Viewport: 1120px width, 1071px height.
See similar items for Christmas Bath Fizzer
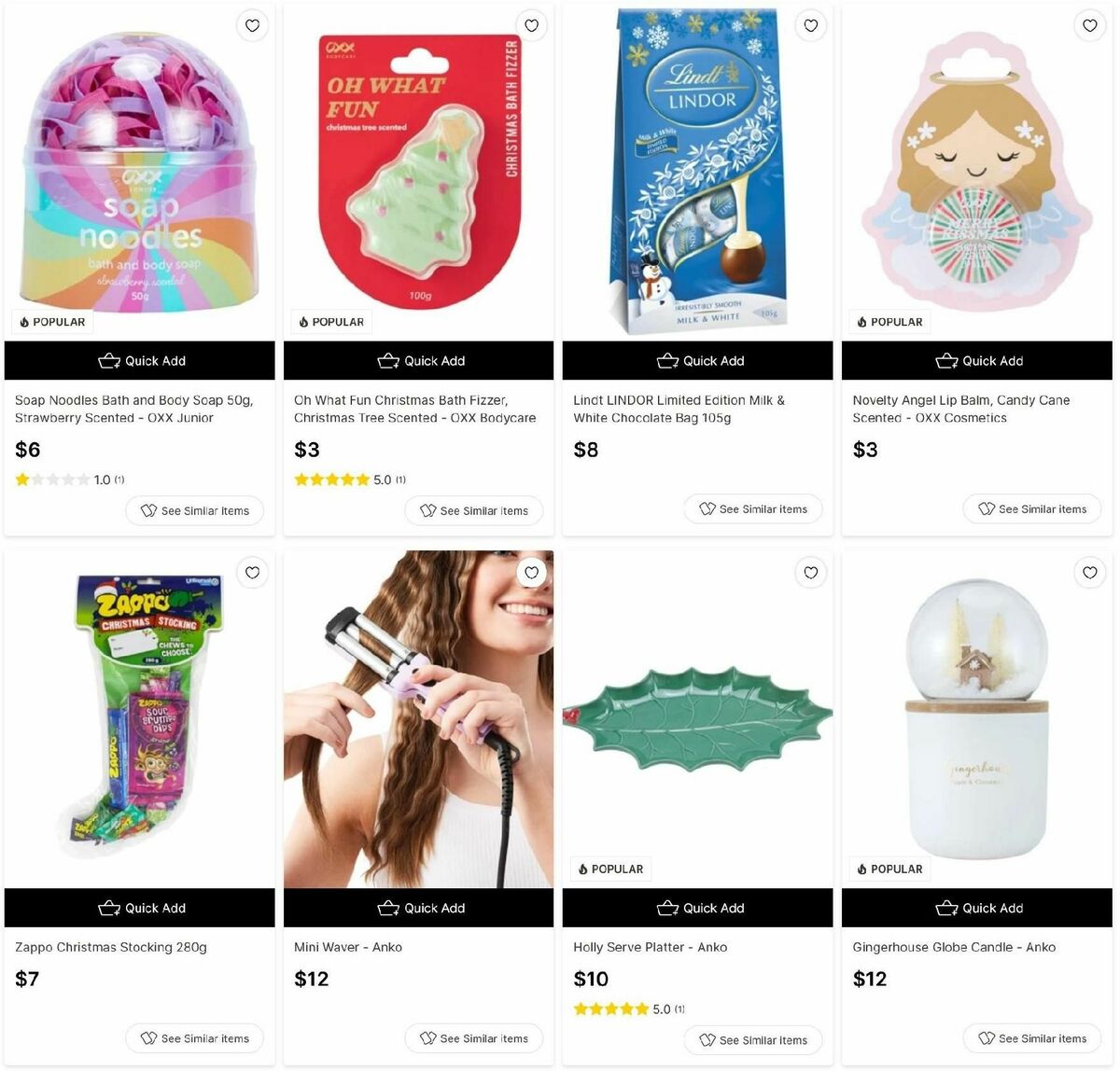point(474,510)
